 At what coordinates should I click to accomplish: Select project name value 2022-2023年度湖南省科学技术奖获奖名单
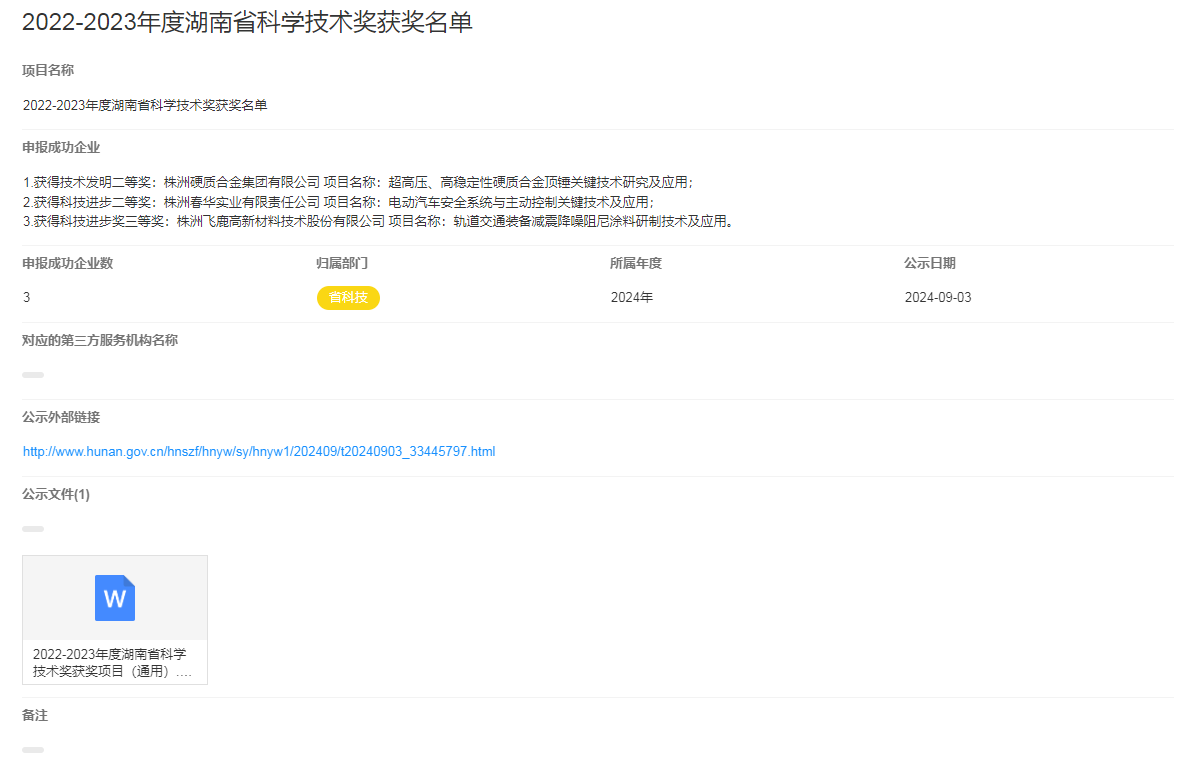[x=145, y=105]
